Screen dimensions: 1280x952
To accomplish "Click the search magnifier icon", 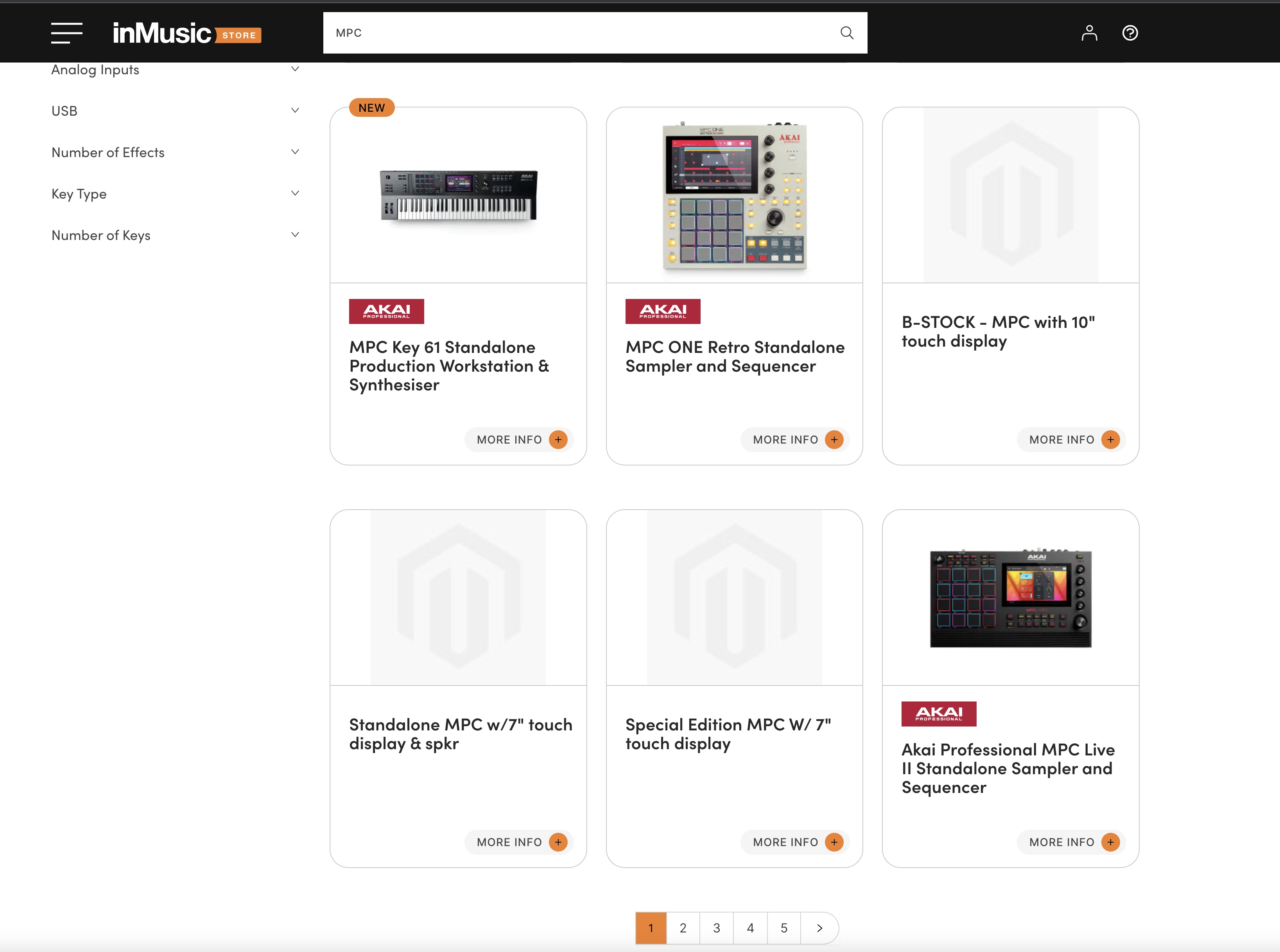I will [x=846, y=33].
